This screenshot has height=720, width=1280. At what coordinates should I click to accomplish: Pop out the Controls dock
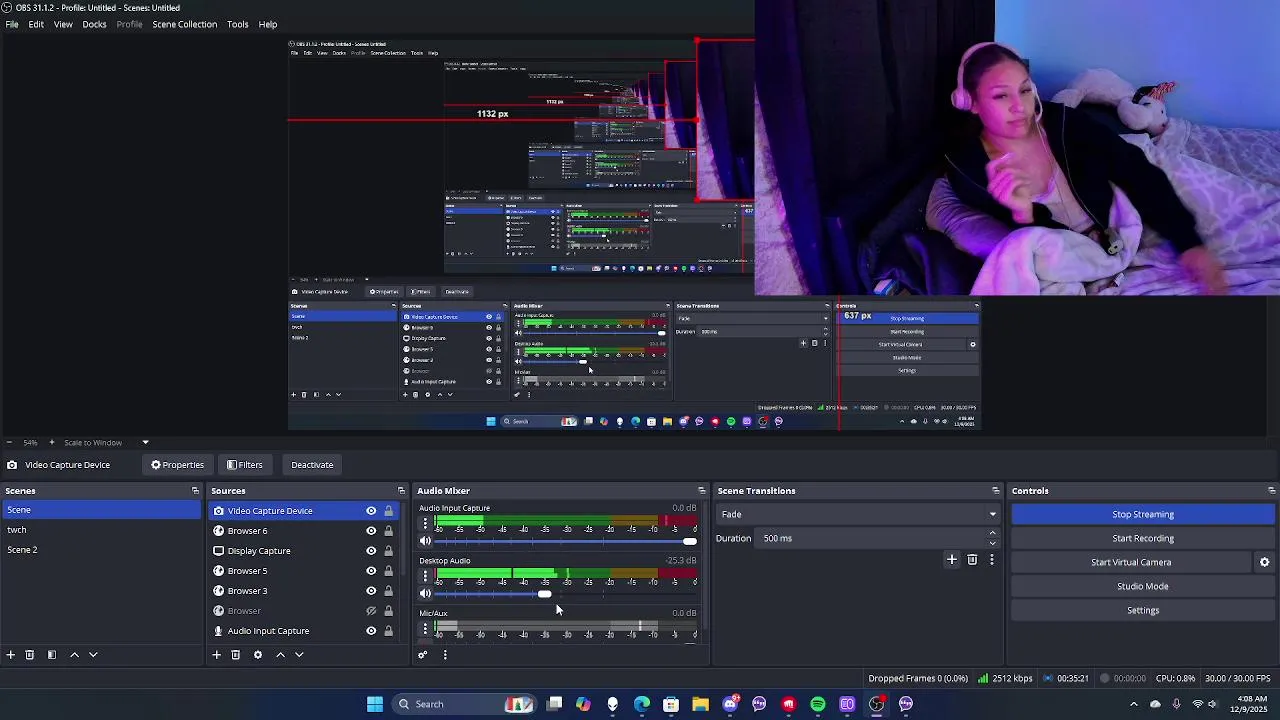pyautogui.click(x=1271, y=491)
